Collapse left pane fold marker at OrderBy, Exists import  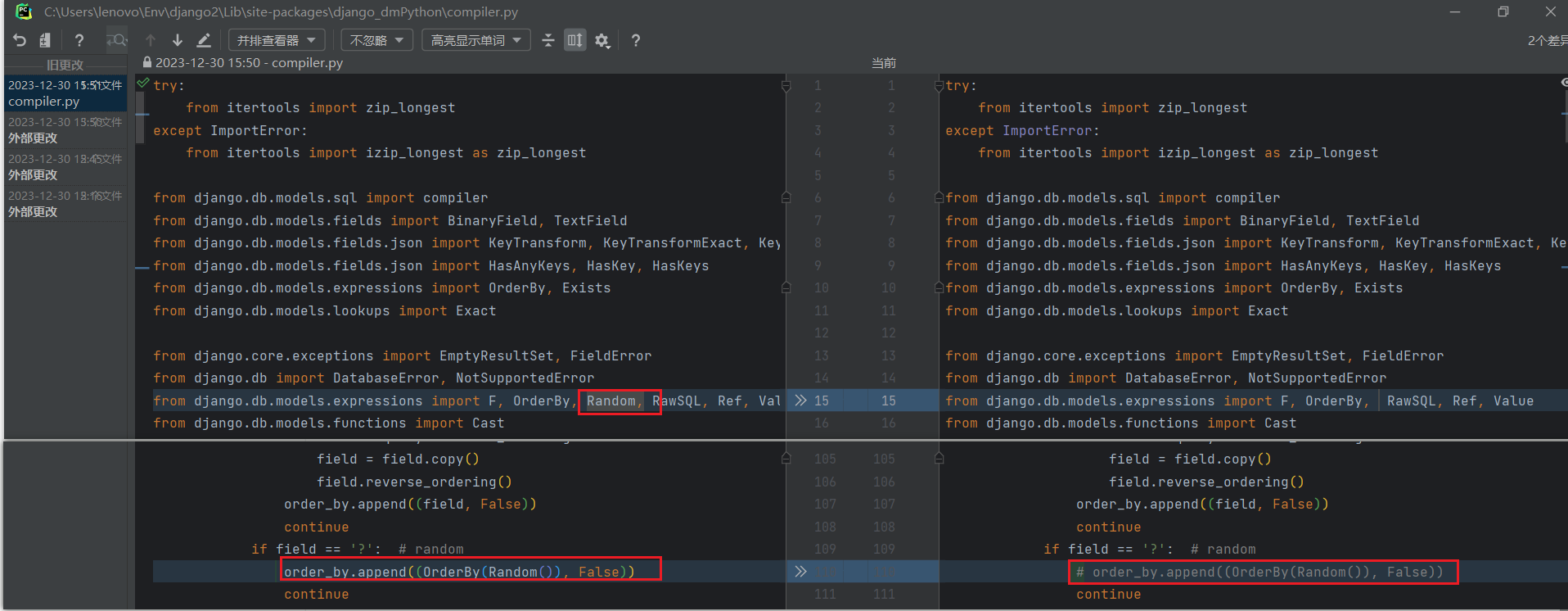[786, 287]
